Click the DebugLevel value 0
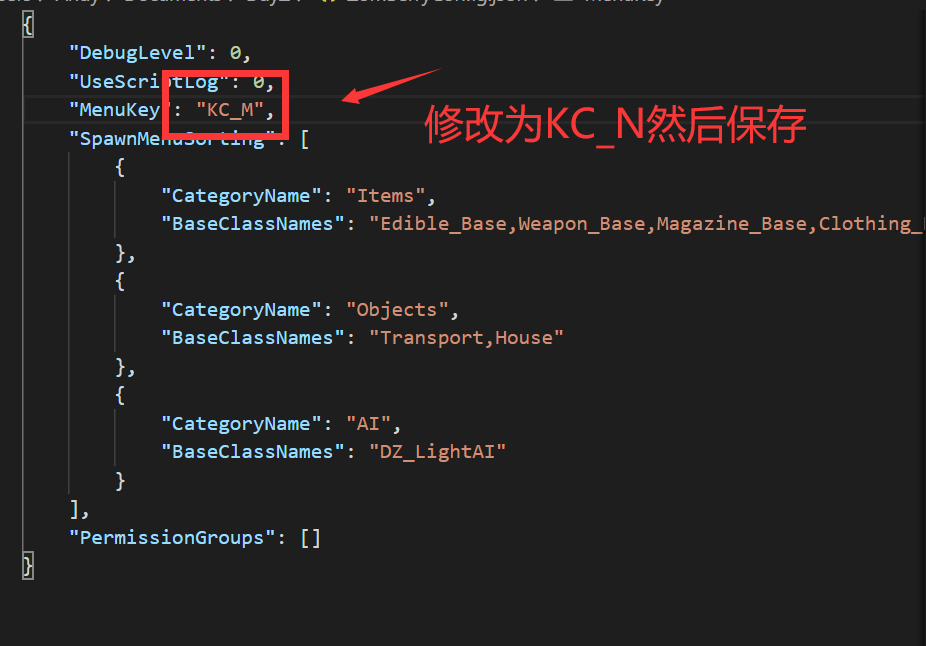This screenshot has width=926, height=646. coord(235,53)
